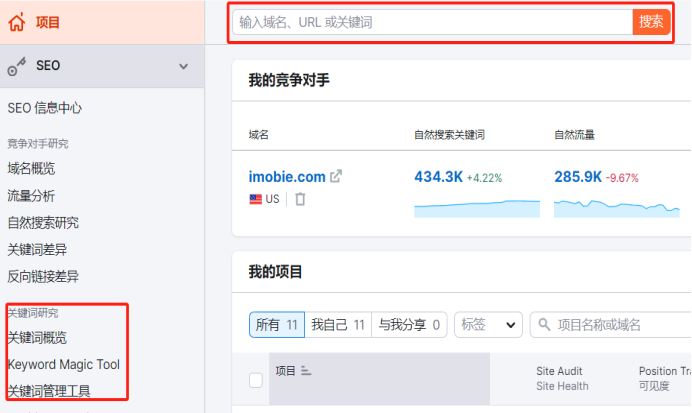The width and height of the screenshot is (692, 413).
Task: Open imobie.com external link icon
Action: [336, 176]
